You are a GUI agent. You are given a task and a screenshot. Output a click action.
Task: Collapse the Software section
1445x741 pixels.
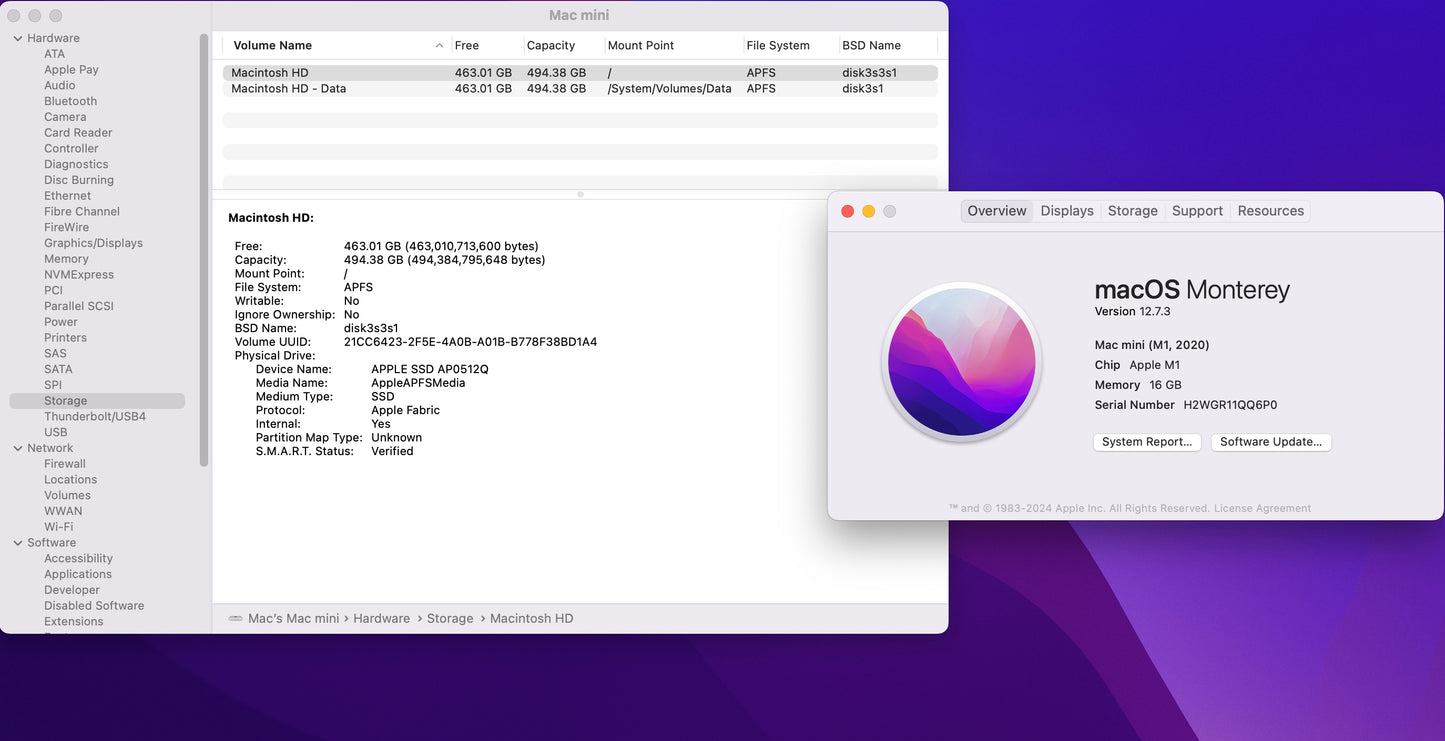click(18, 543)
